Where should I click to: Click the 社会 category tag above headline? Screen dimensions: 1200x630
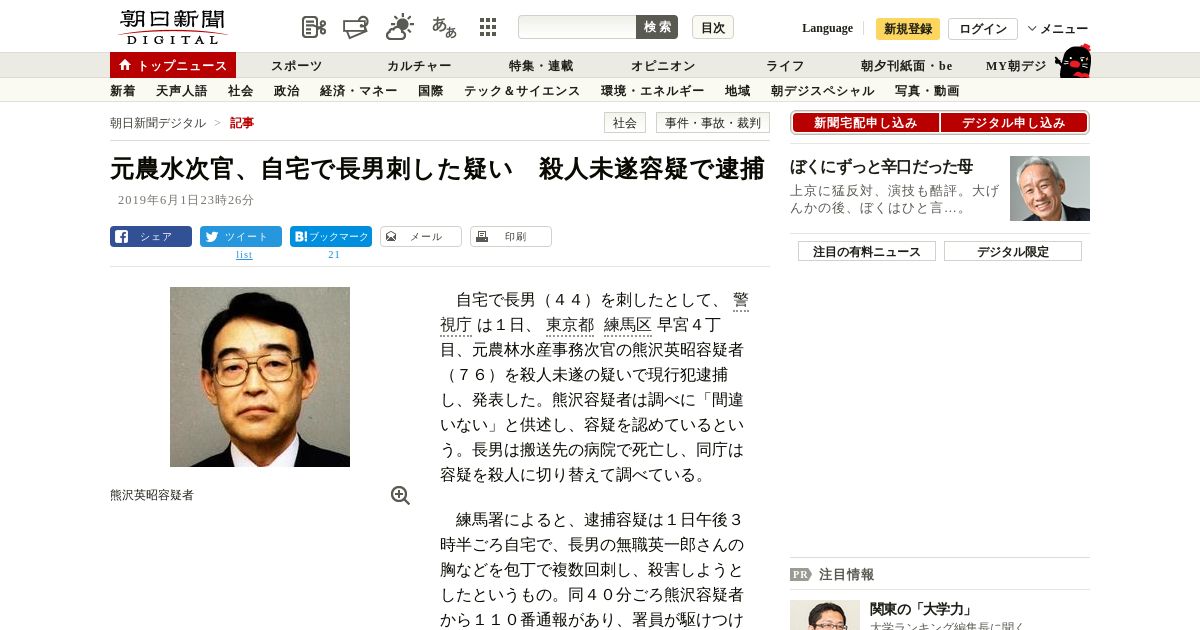[x=625, y=123]
